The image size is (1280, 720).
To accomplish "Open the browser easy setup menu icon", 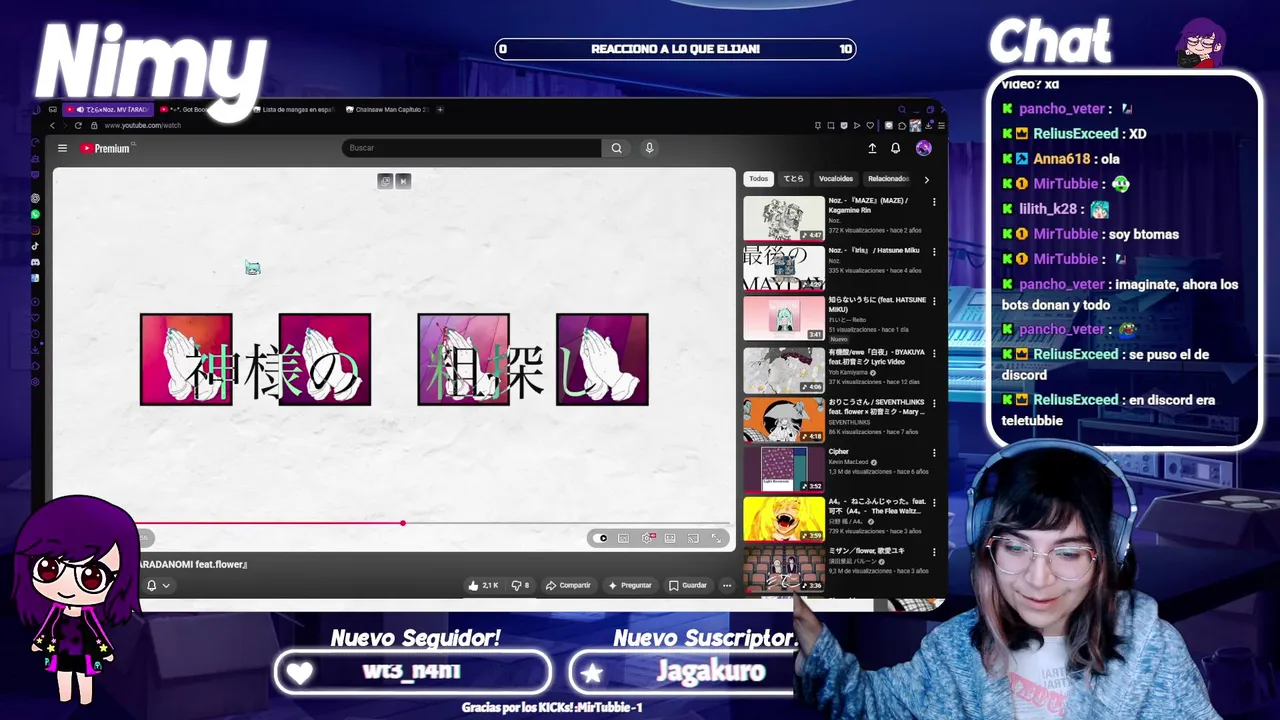I will 941,125.
